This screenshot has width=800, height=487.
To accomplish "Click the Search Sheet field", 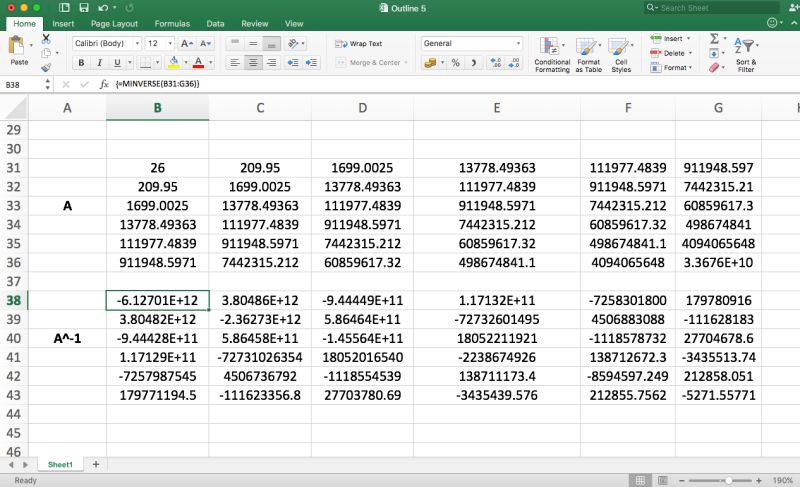I will click(712, 8).
